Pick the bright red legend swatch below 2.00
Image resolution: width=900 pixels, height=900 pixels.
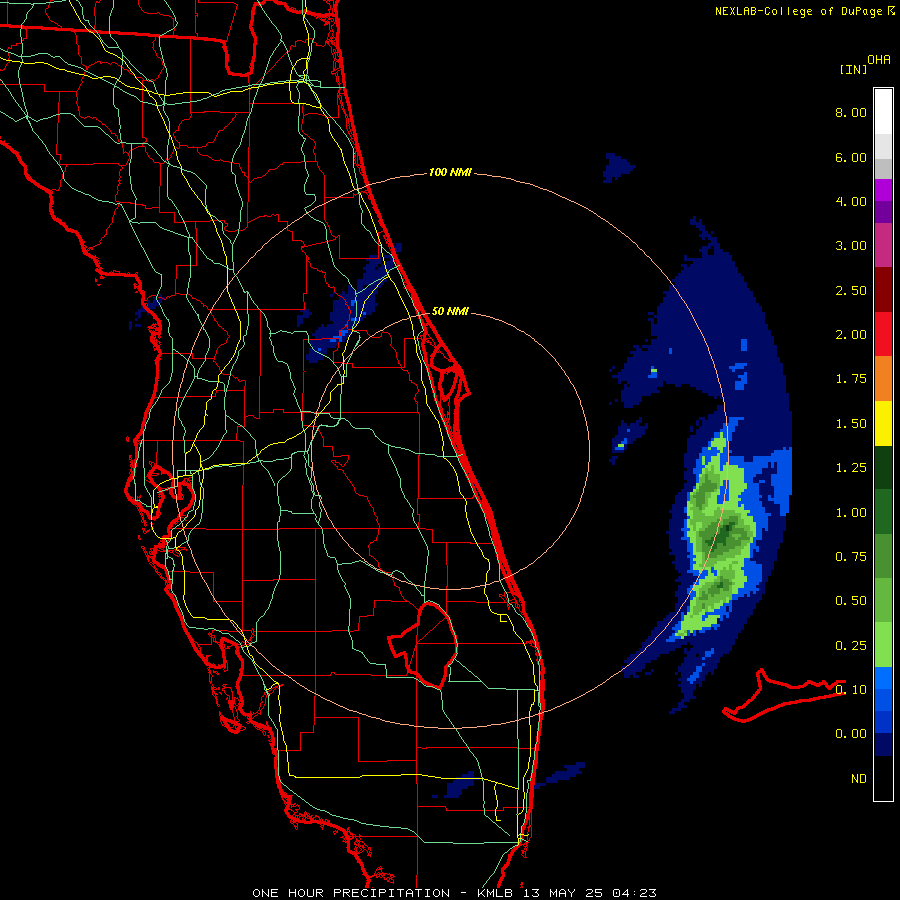point(883,335)
